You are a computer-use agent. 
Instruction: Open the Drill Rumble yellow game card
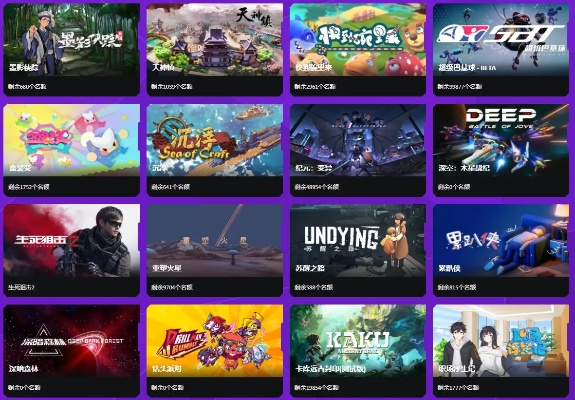point(215,351)
